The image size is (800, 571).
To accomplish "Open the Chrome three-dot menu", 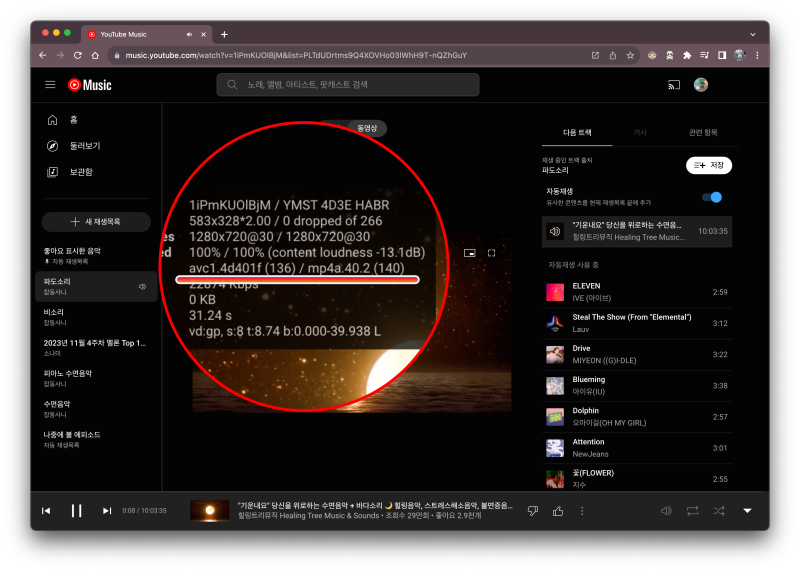I will click(x=757, y=55).
